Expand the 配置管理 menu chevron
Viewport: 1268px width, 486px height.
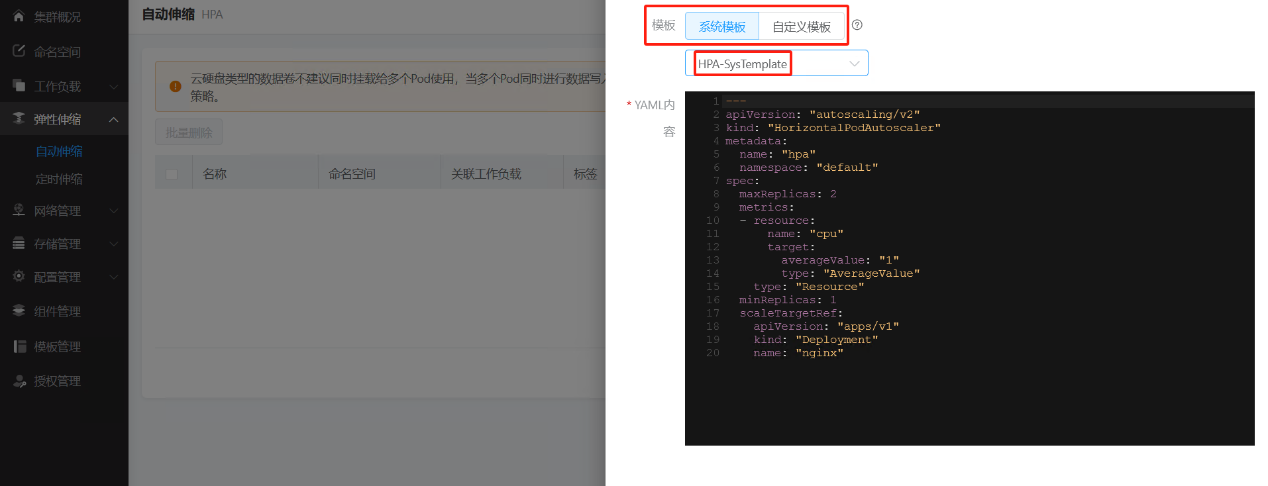point(114,277)
